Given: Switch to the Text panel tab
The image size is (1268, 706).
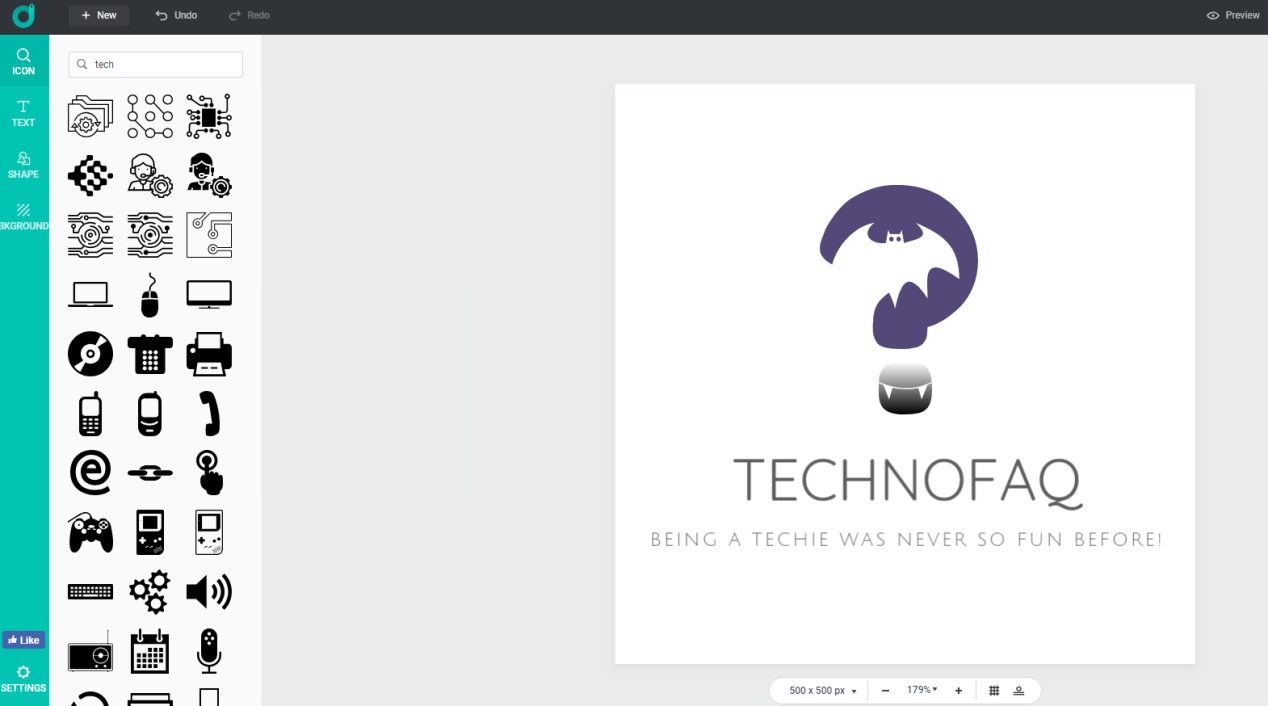Looking at the screenshot, I should point(23,113).
